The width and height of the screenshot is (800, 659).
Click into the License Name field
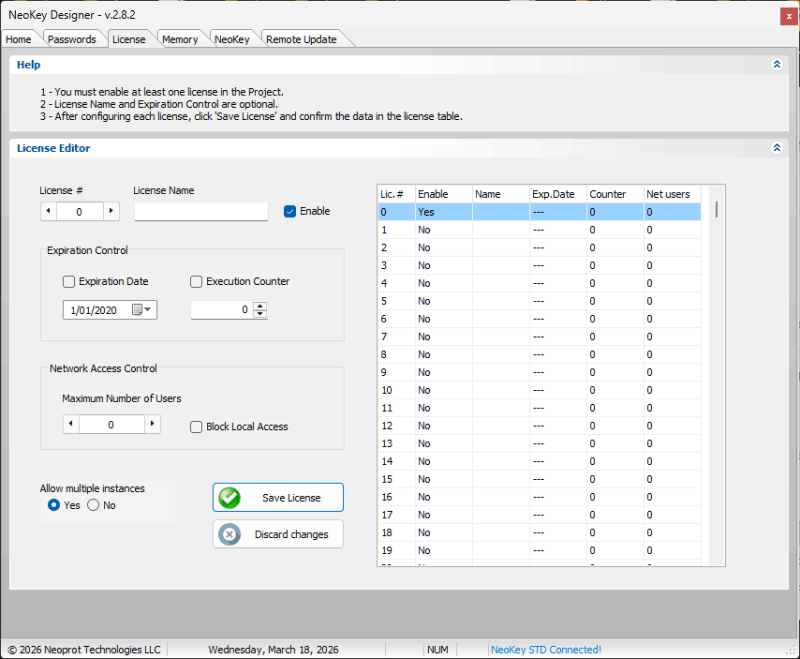tap(201, 211)
